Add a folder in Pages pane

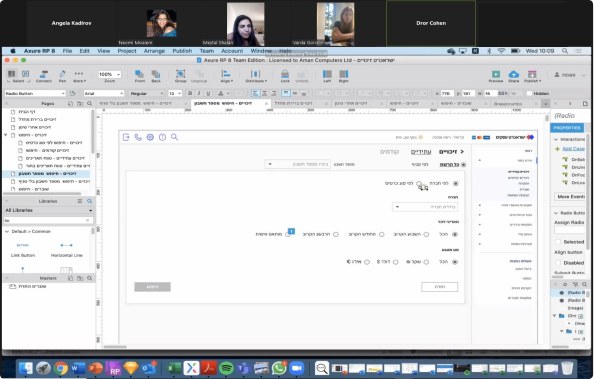[80, 103]
